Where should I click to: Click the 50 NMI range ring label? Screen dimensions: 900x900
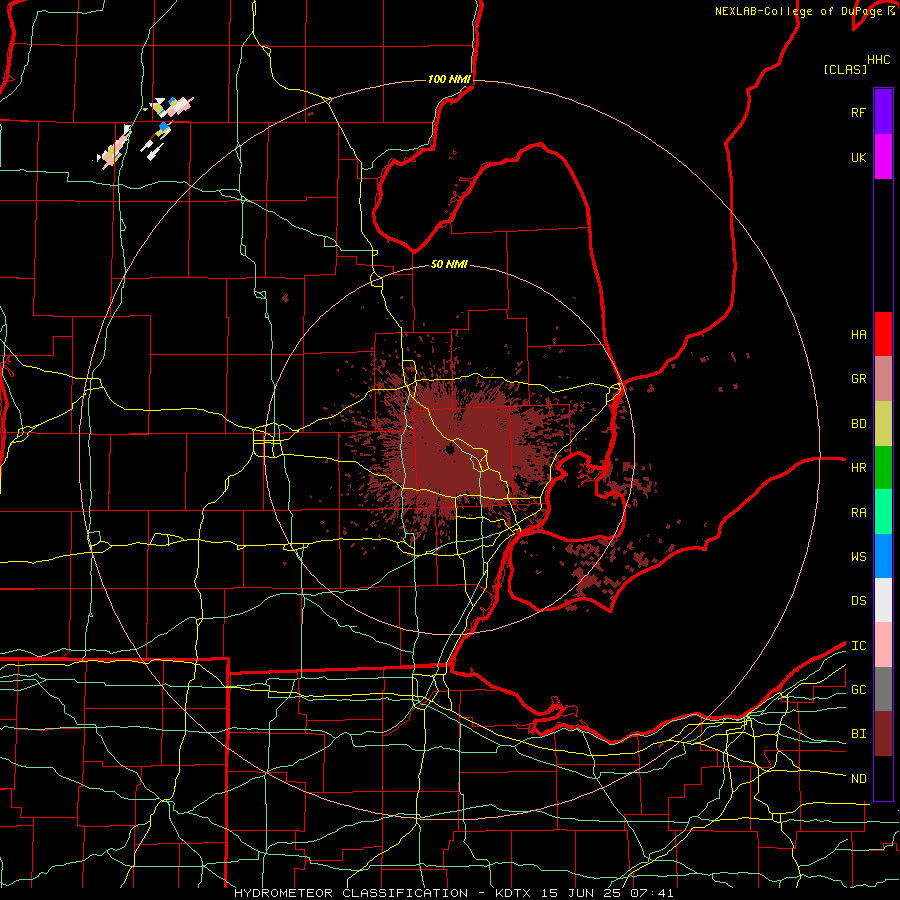coord(449,264)
